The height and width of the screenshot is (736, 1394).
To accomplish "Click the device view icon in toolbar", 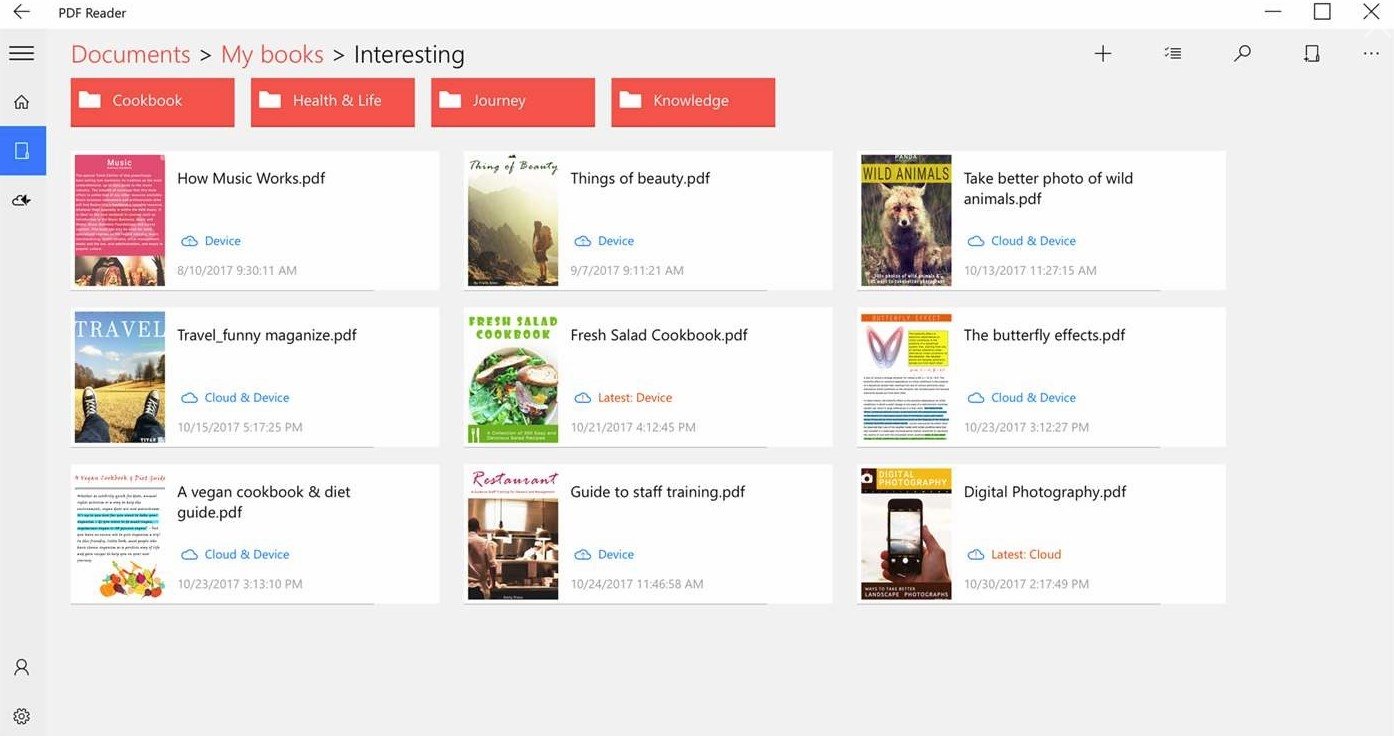I will point(1312,54).
